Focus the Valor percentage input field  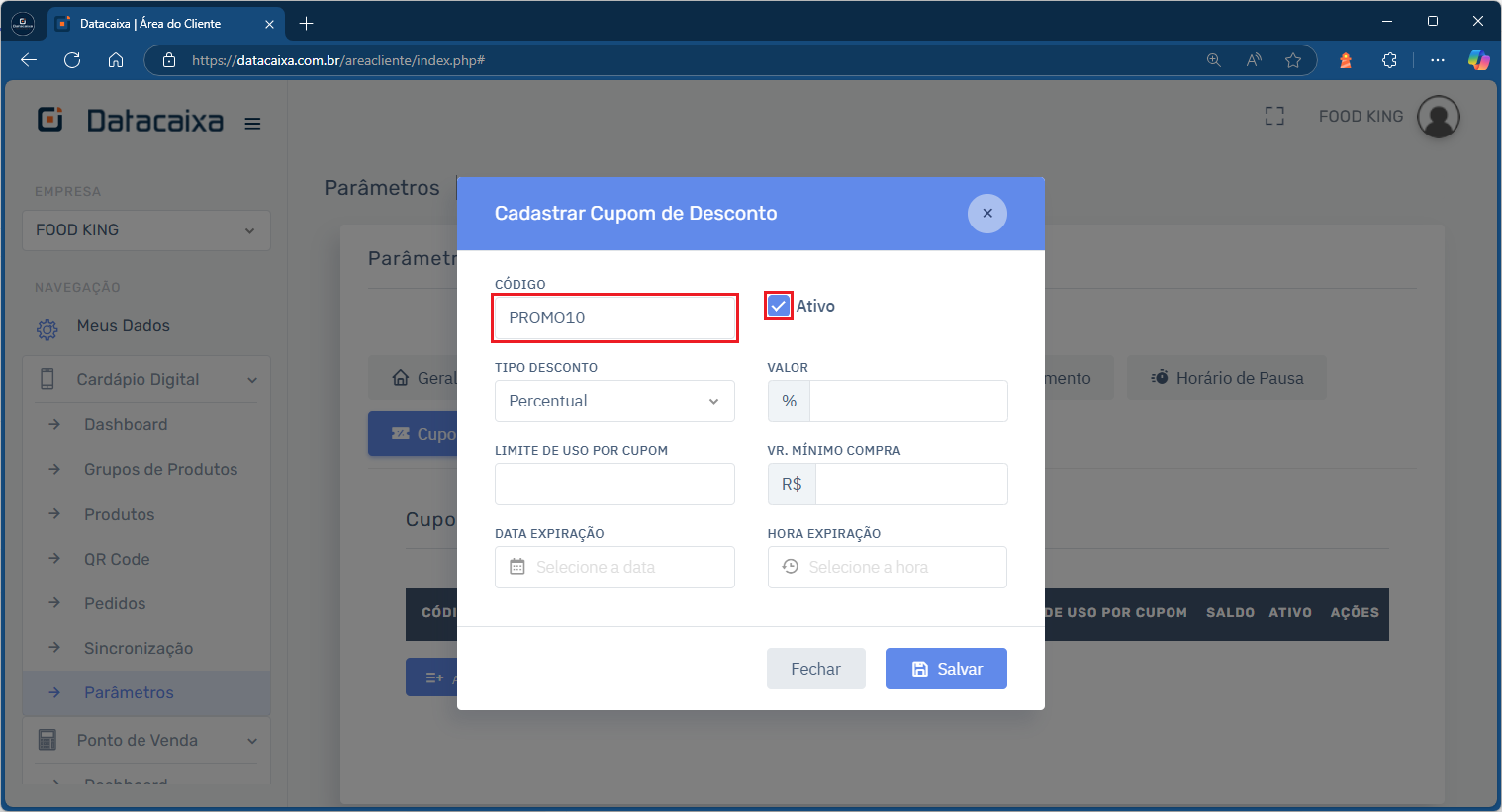(x=908, y=401)
